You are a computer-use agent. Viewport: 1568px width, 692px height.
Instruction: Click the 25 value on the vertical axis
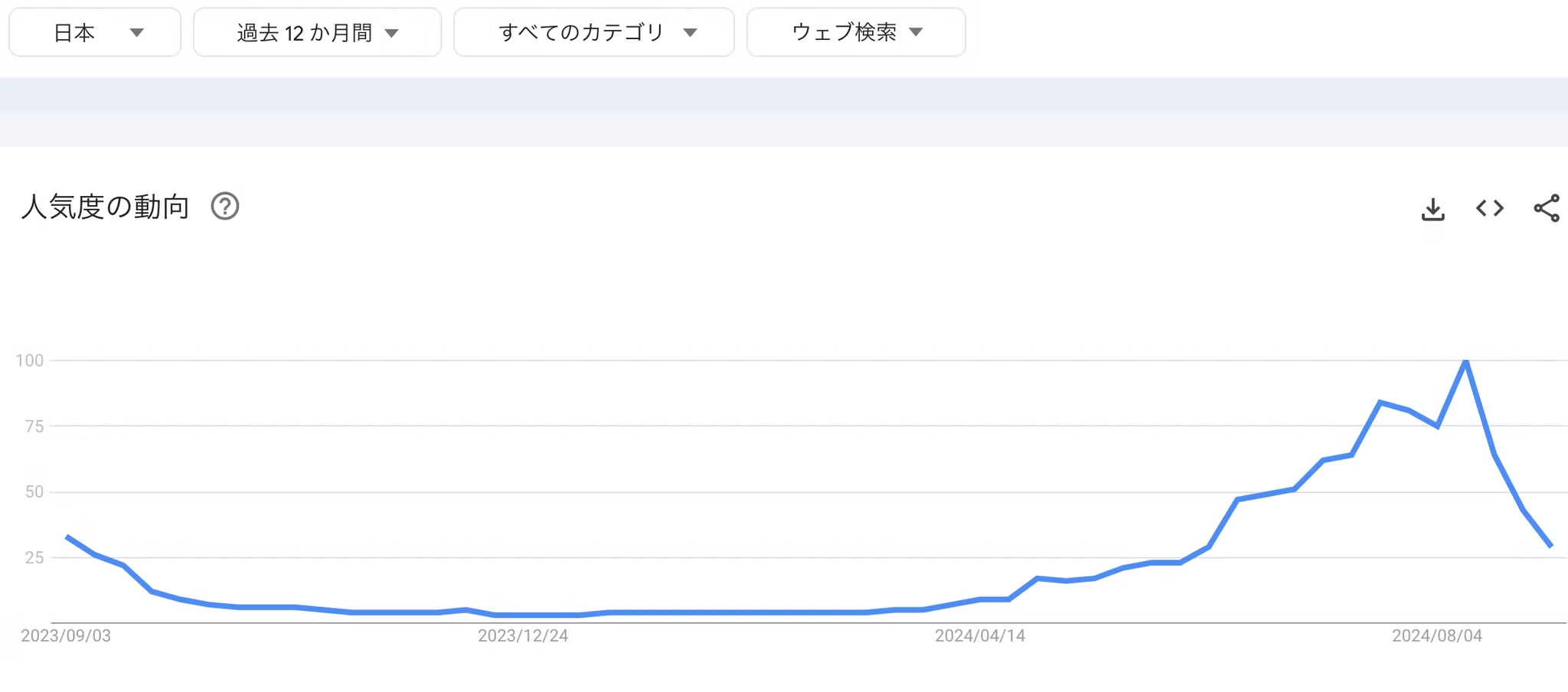click(x=34, y=558)
